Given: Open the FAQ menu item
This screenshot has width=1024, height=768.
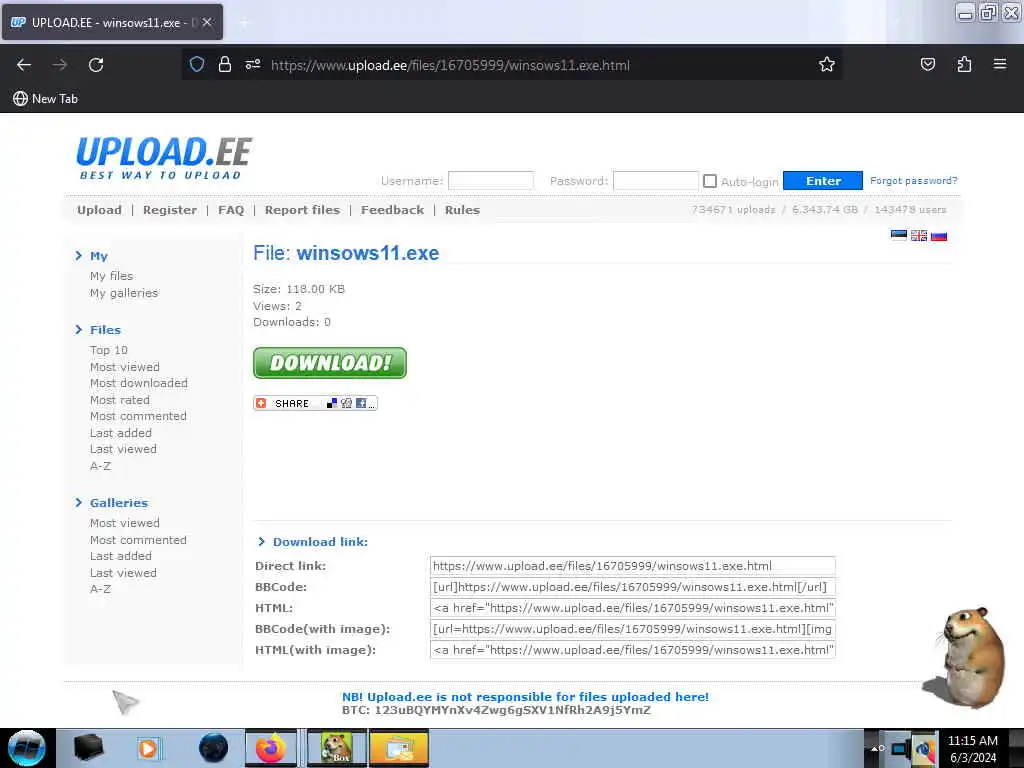Looking at the screenshot, I should [x=231, y=210].
